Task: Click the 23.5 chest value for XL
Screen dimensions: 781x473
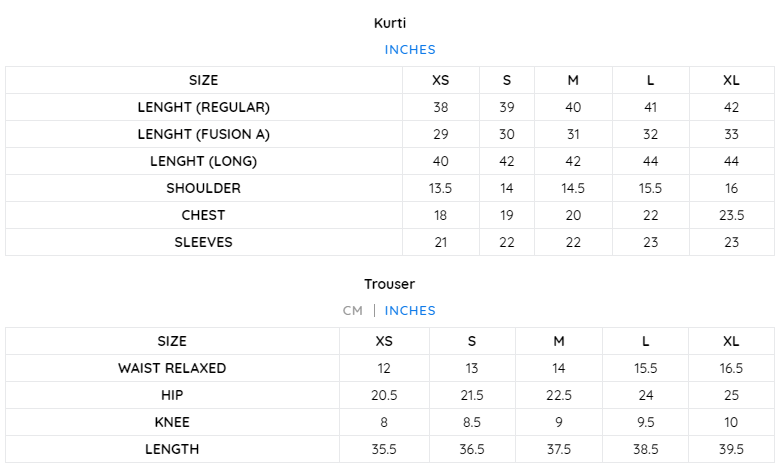Action: pos(731,215)
